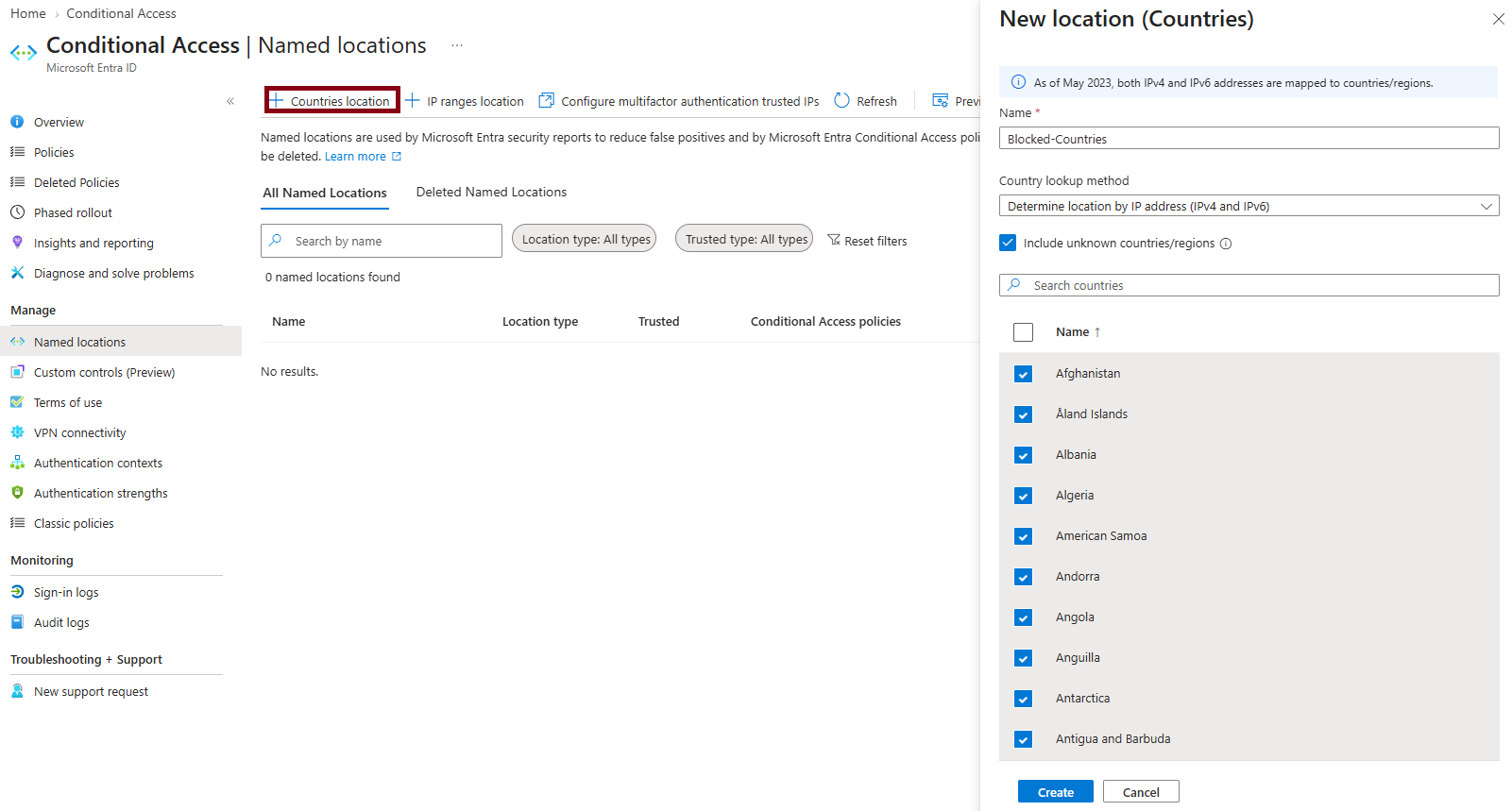The width and height of the screenshot is (1512, 811).
Task: Click the Terms of use checkmark icon
Action: click(x=17, y=402)
